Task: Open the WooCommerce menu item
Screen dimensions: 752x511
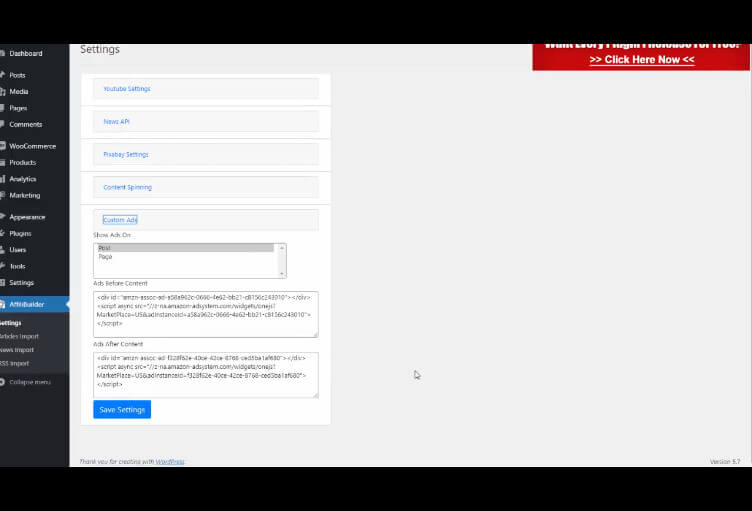Action: [34, 146]
